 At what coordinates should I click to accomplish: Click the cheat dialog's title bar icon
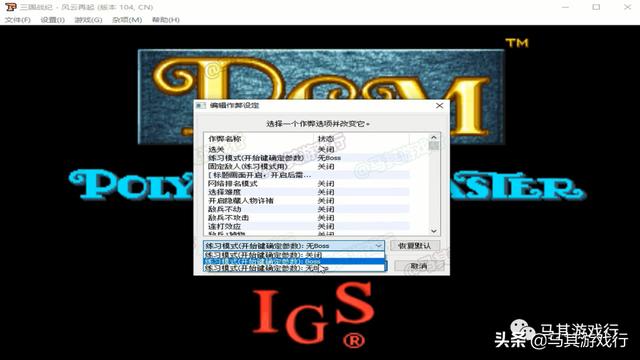[200, 105]
